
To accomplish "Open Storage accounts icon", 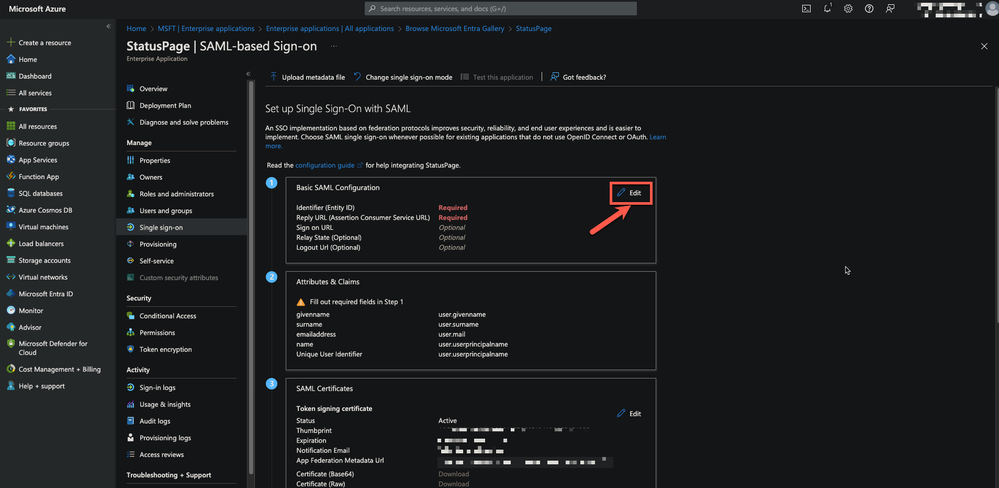I will click(10, 260).
